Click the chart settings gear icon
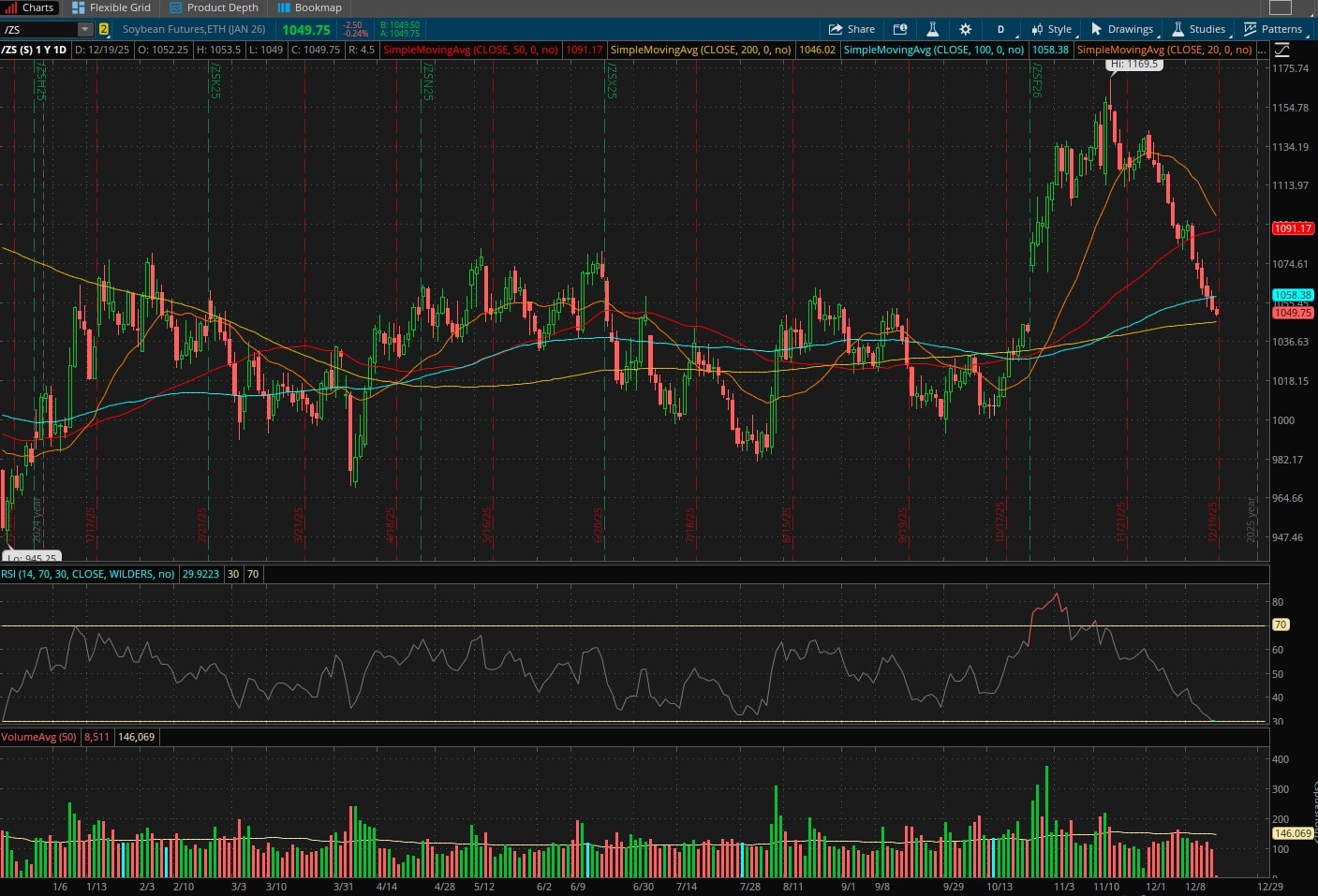This screenshot has width=1318, height=896. pyautogui.click(x=965, y=29)
